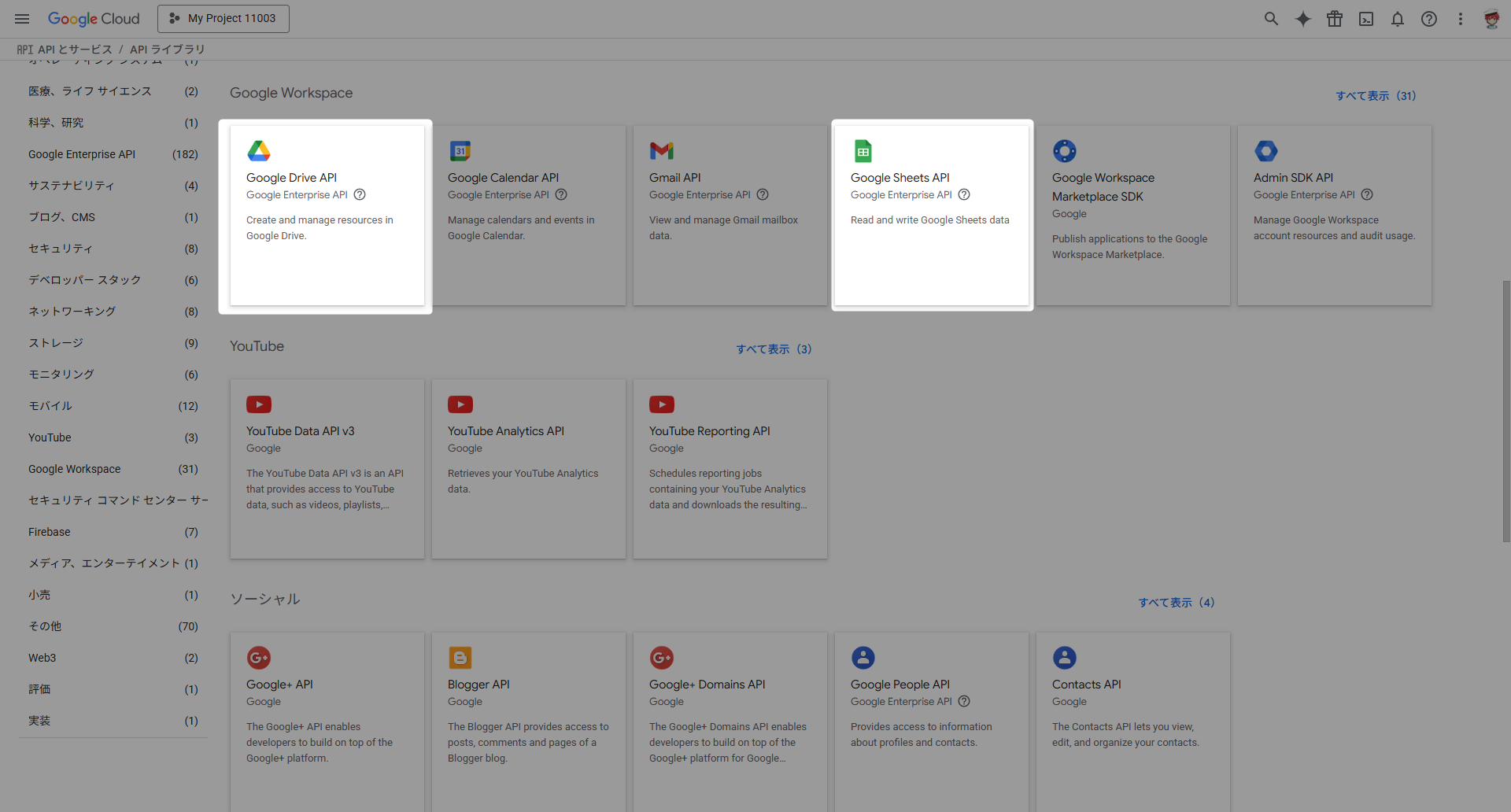Image resolution: width=1511 pixels, height=812 pixels.
Task: Activate Cloud Shell terminal icon
Action: (x=1366, y=19)
